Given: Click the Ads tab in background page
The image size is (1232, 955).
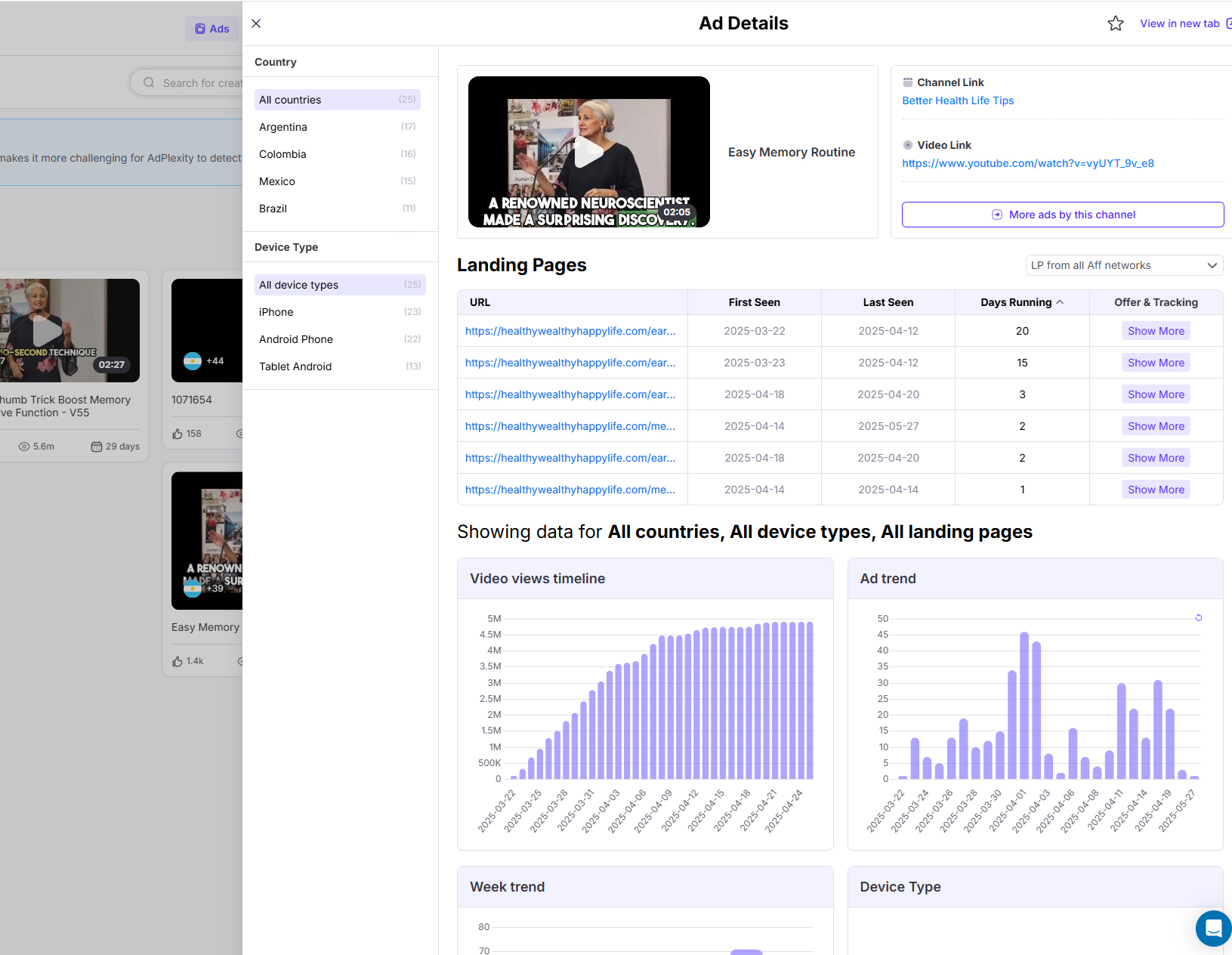Looking at the screenshot, I should click(x=212, y=29).
